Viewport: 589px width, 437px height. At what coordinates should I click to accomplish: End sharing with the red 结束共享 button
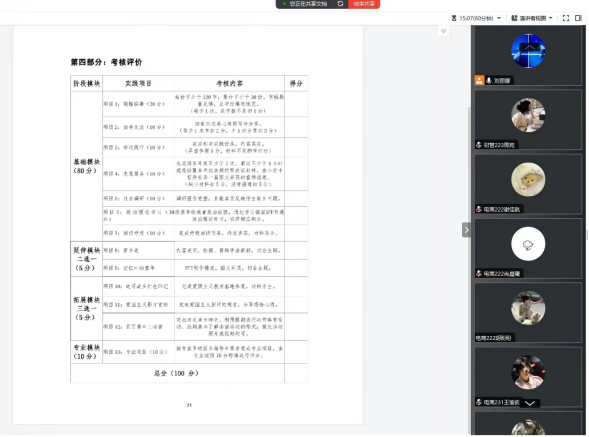[x=364, y=4]
